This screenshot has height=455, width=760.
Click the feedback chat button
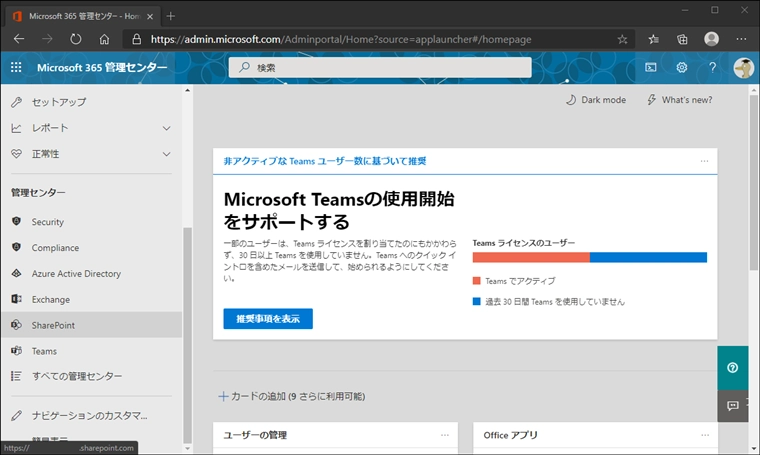point(733,406)
